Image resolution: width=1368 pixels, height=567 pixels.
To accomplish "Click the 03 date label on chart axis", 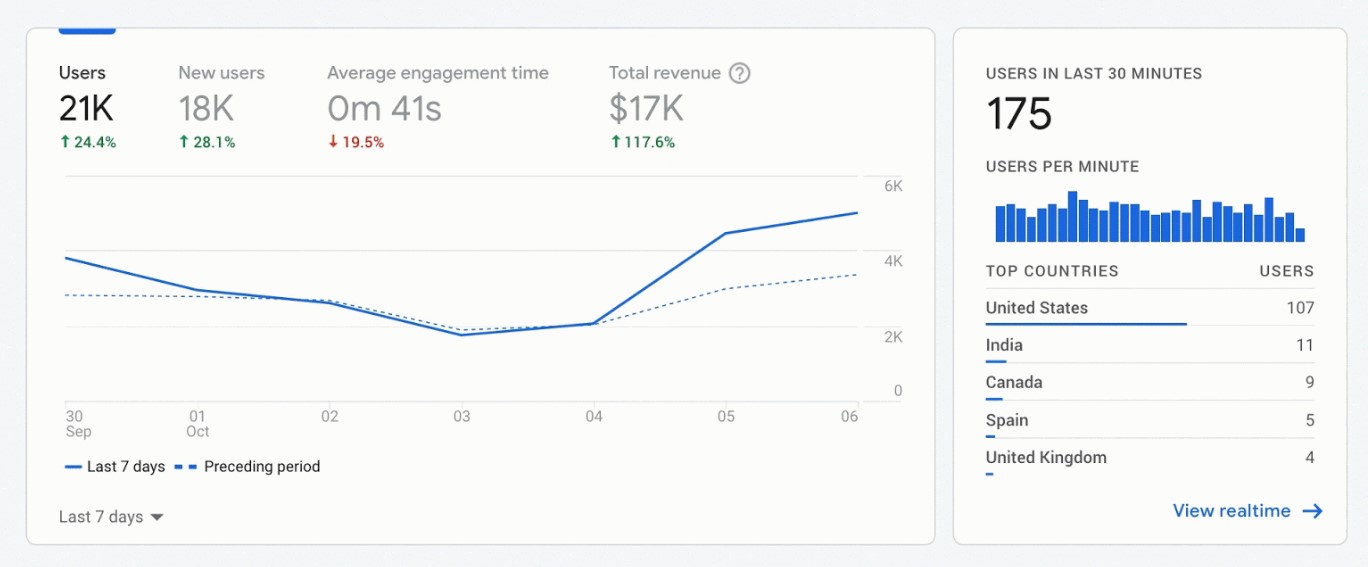I will pyautogui.click(x=462, y=416).
